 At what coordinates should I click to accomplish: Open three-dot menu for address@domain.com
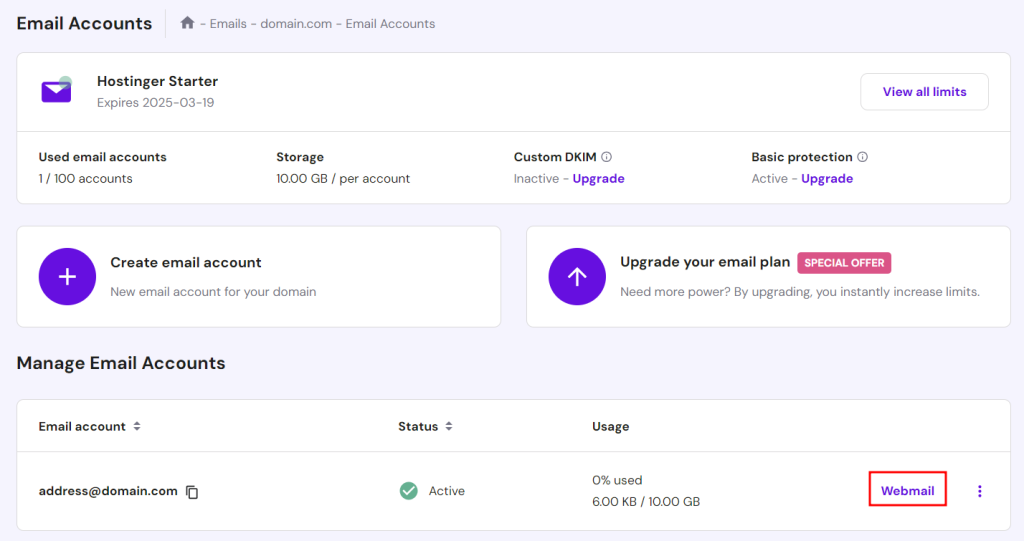979,491
